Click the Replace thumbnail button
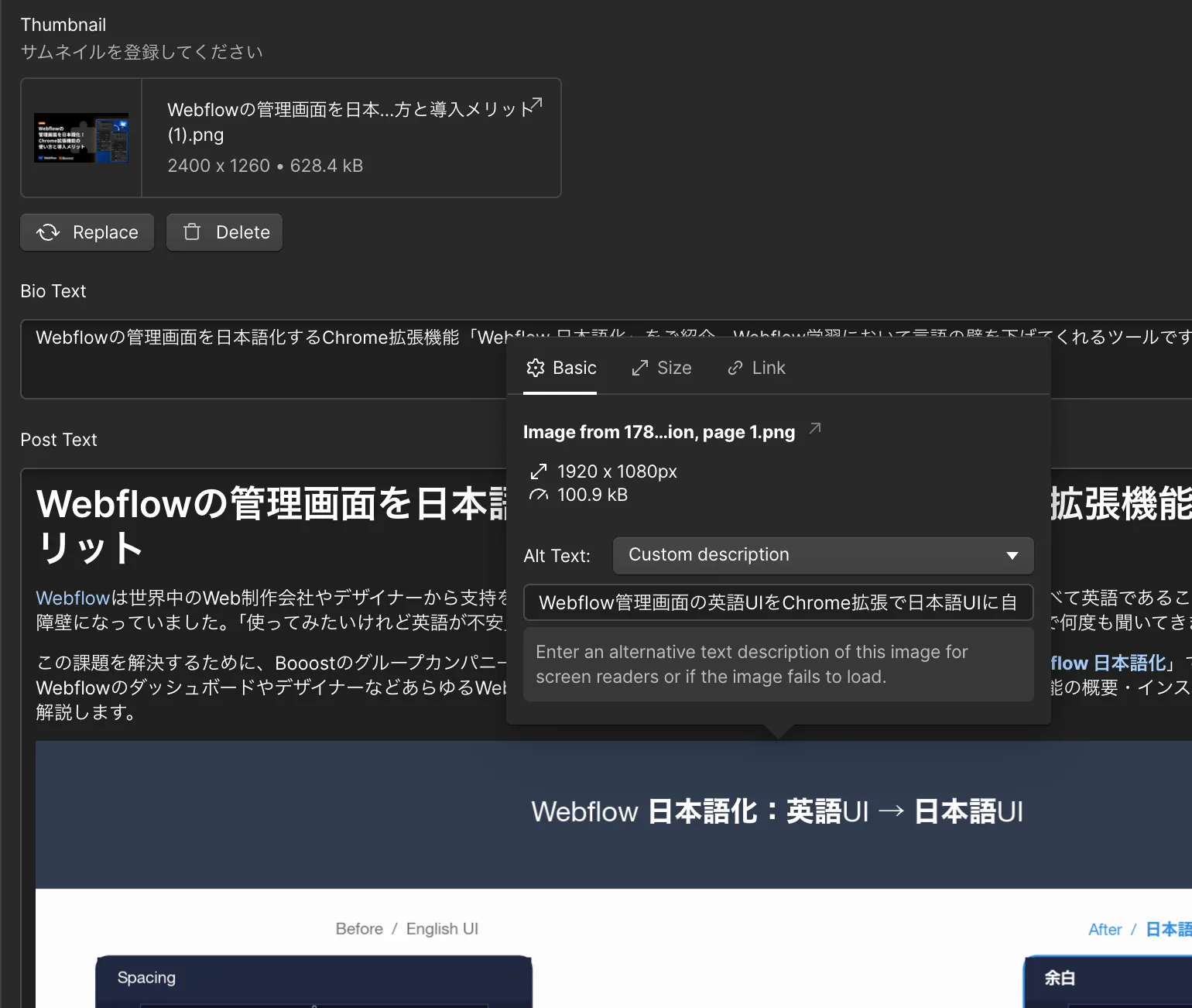 87,232
